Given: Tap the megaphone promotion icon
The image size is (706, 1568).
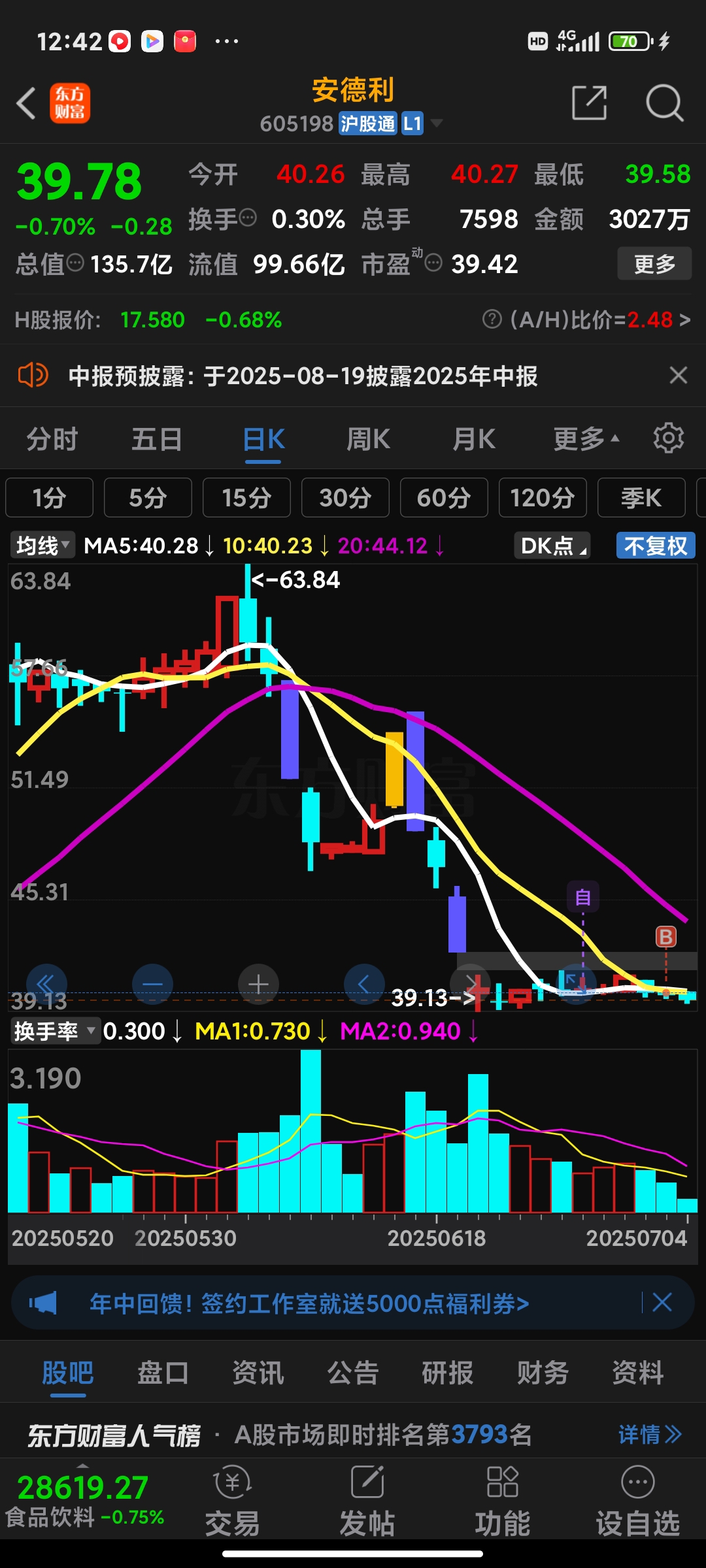Looking at the screenshot, I should pyautogui.click(x=43, y=1303).
